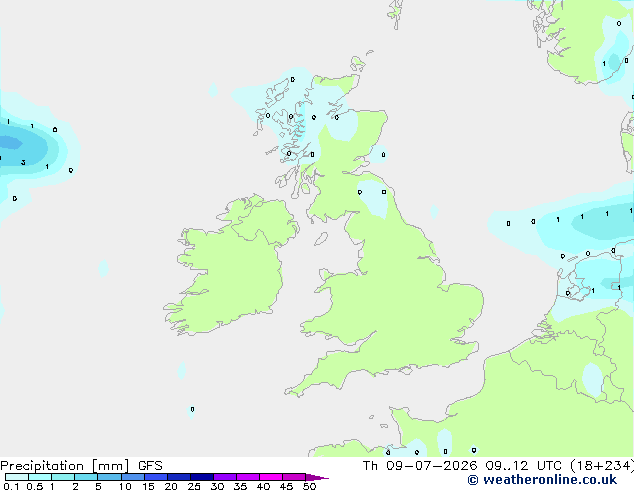Click the 20–25 mm legend color box
The image size is (634, 490).
point(179,477)
